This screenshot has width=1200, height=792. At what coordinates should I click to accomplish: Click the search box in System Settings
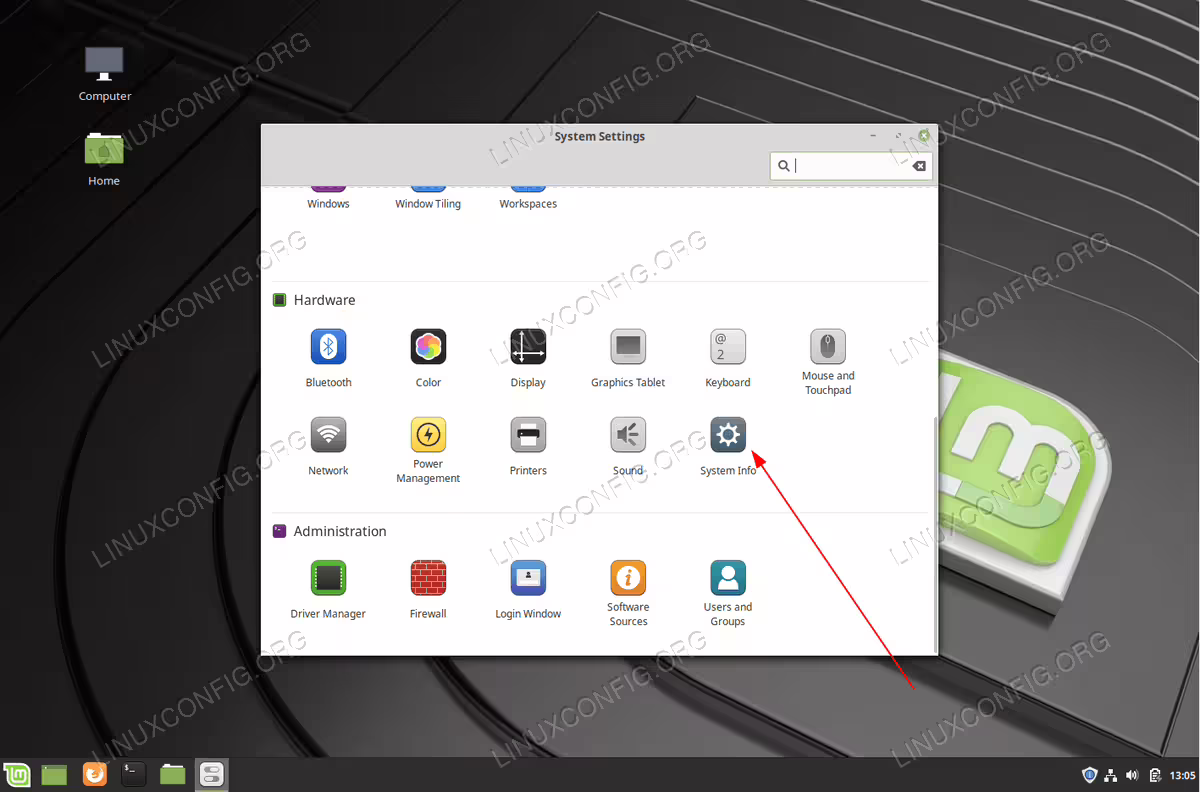click(x=850, y=166)
